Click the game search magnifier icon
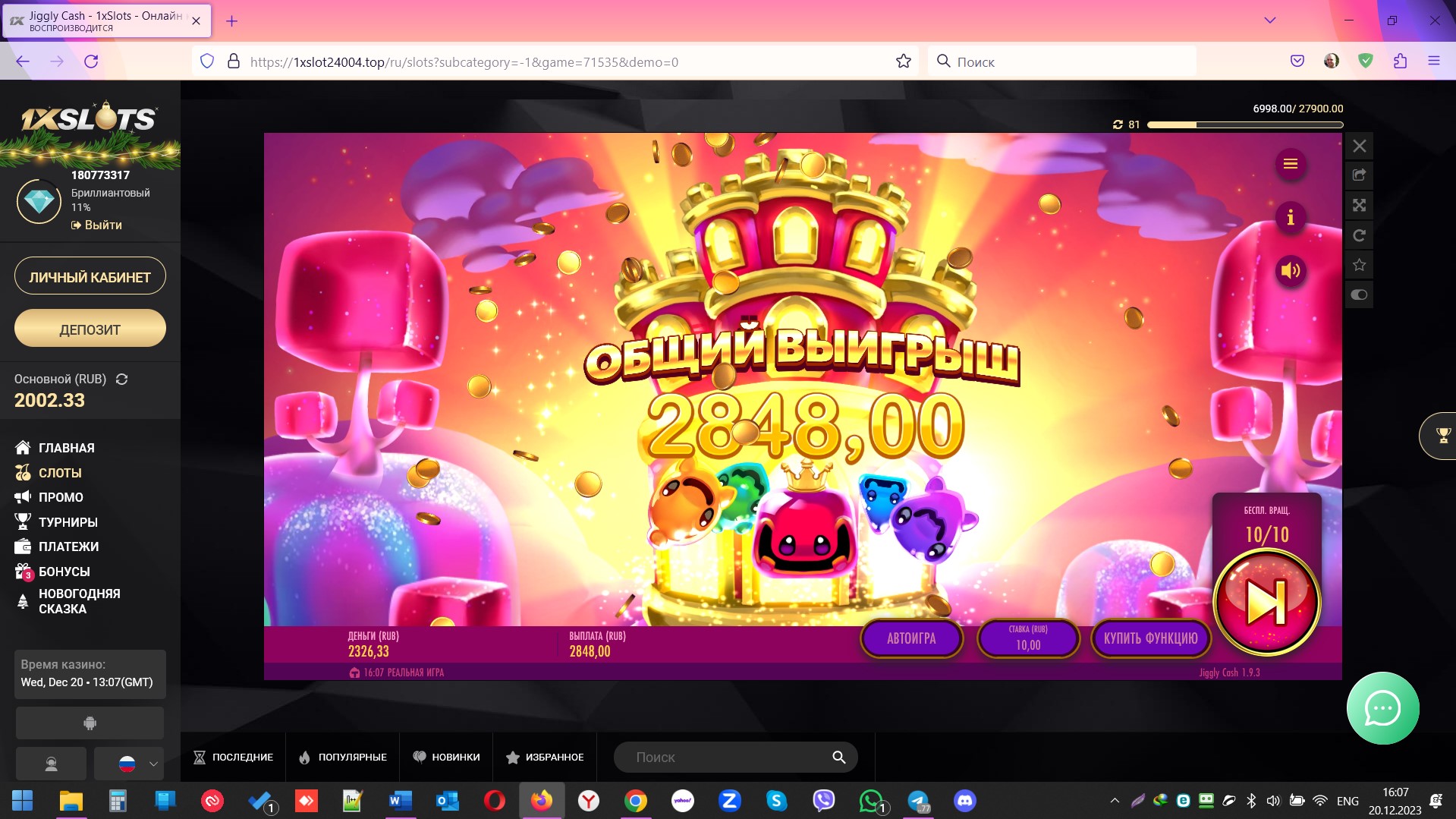The image size is (1456, 819). [838, 757]
